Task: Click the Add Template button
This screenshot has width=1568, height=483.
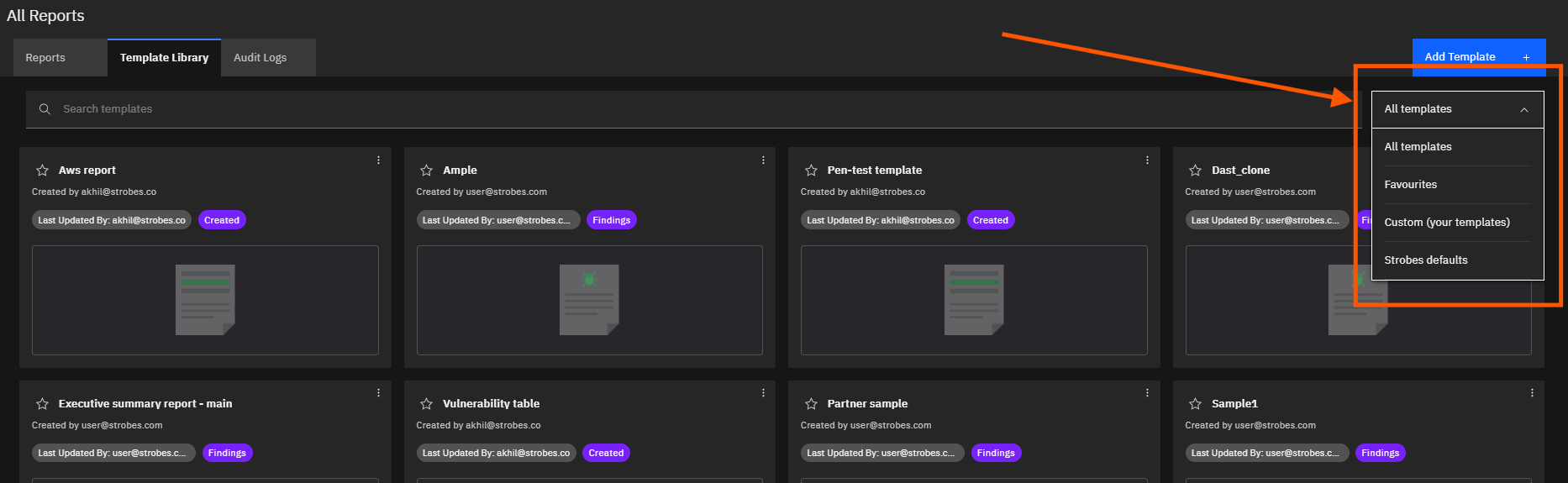Action: point(1479,57)
